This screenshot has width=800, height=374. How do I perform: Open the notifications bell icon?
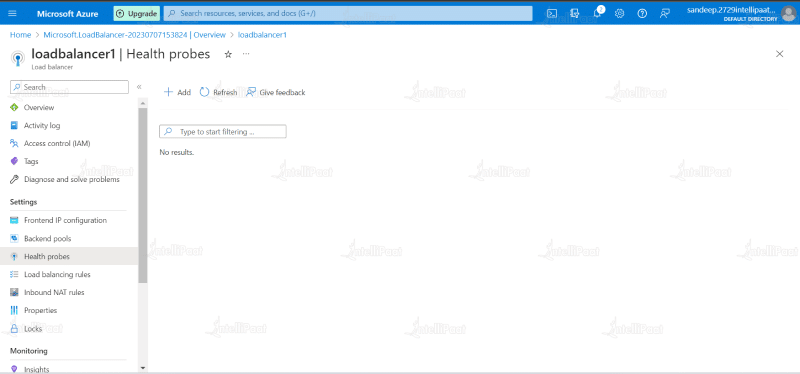pyautogui.click(x=597, y=14)
